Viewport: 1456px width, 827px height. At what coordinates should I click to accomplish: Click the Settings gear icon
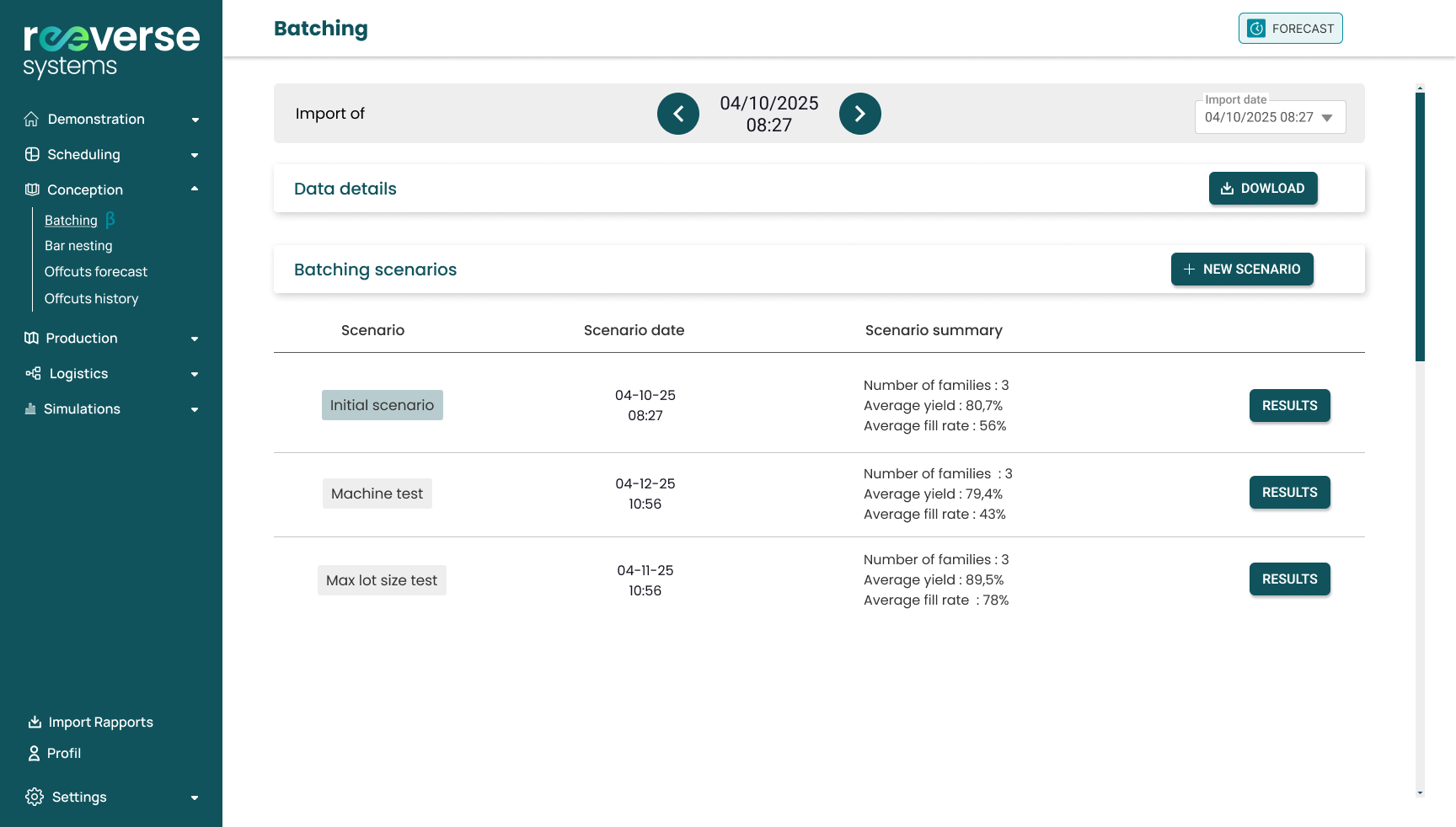(x=35, y=797)
